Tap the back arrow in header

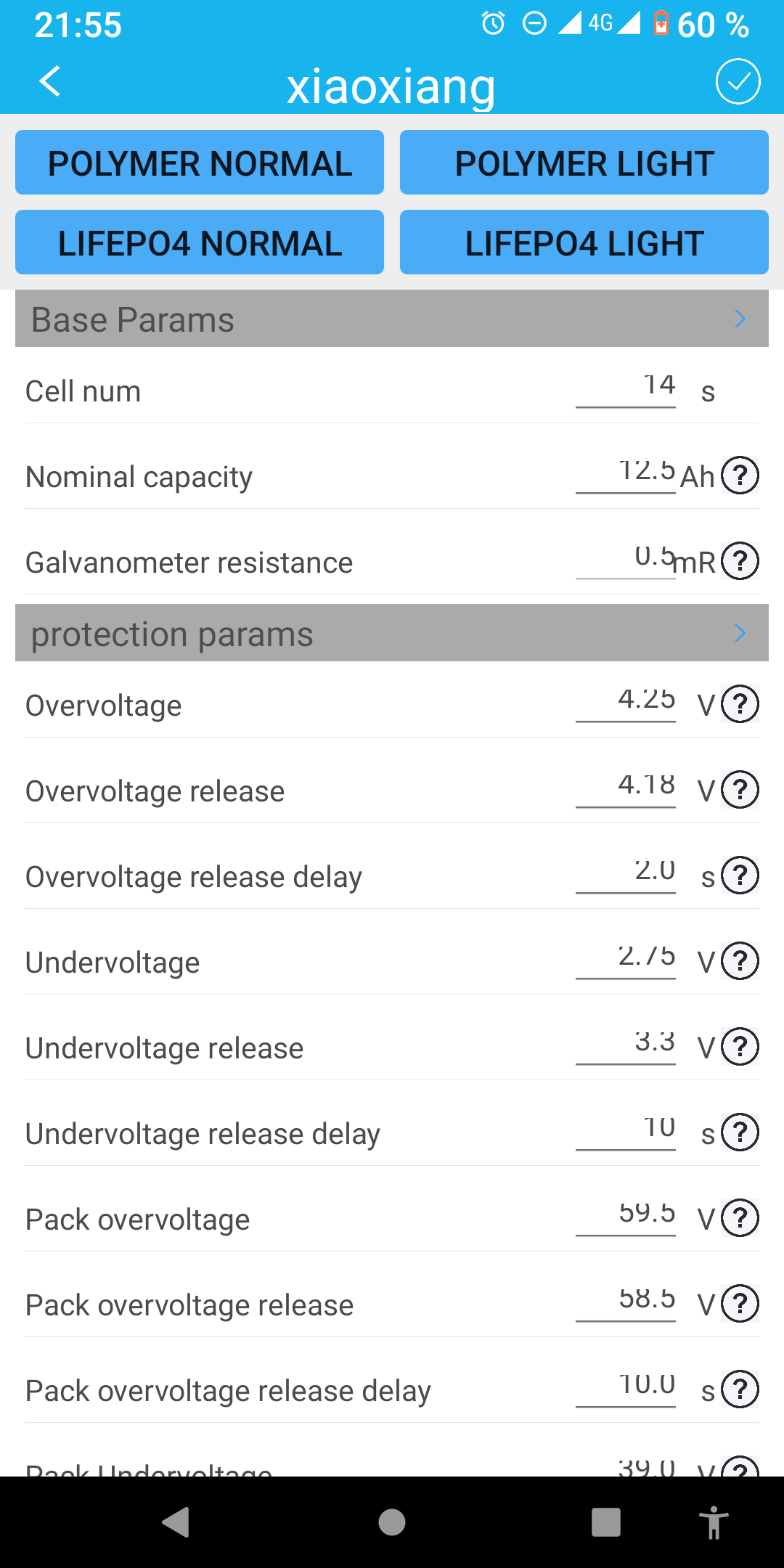pos(49,81)
